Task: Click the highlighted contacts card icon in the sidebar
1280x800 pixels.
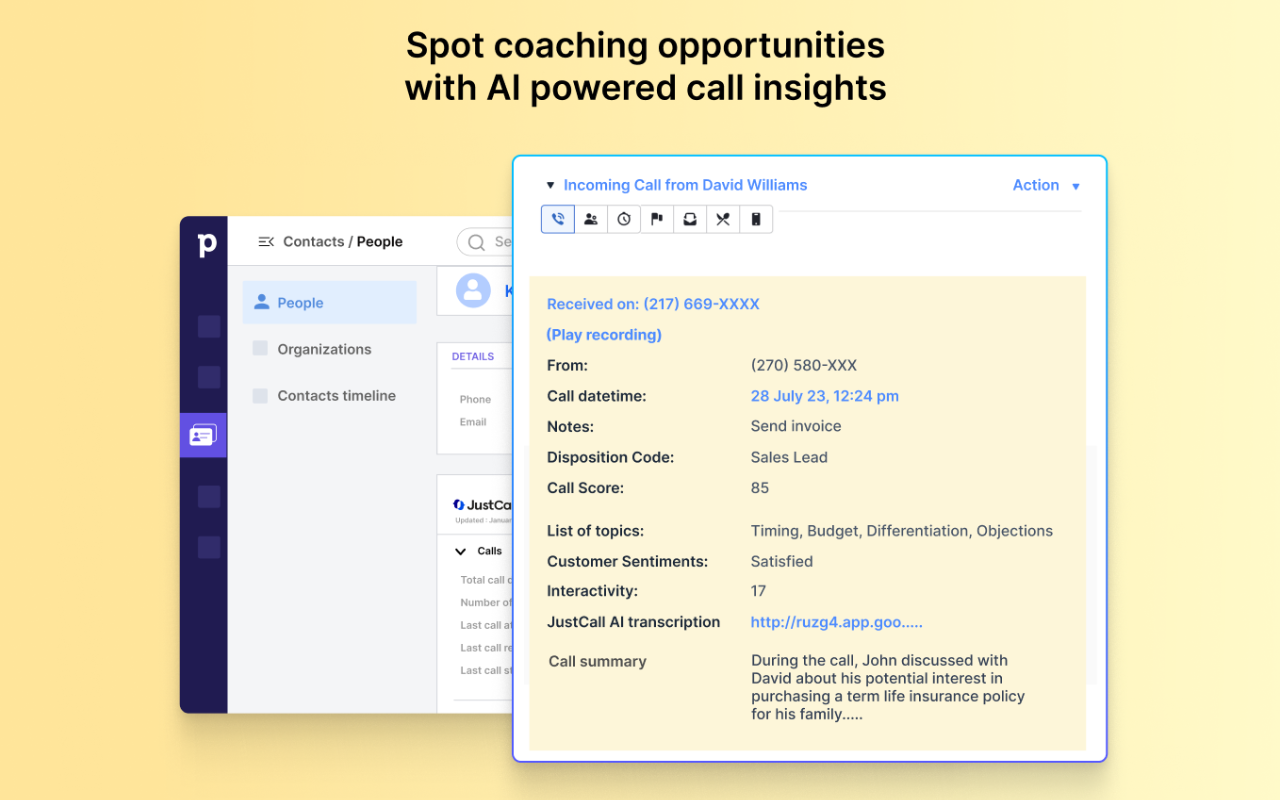Action: coord(203,435)
